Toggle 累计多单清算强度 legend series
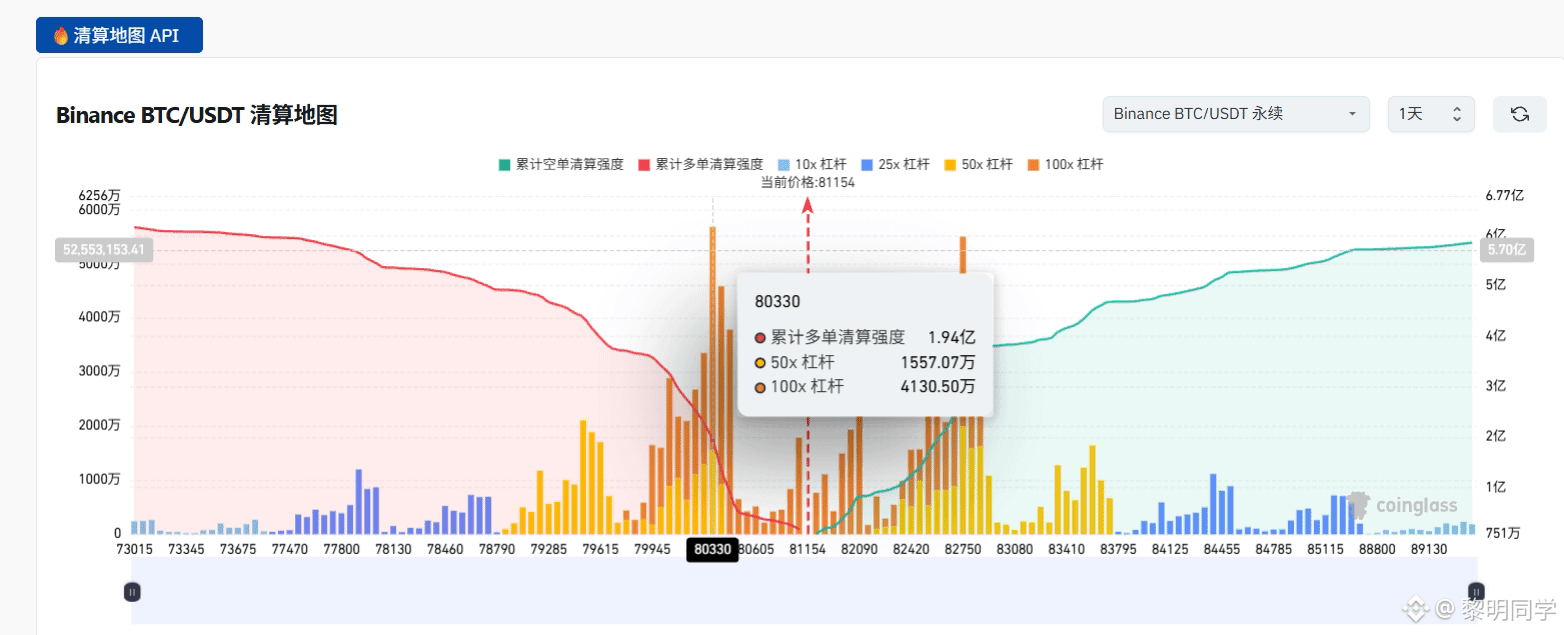 (701, 164)
